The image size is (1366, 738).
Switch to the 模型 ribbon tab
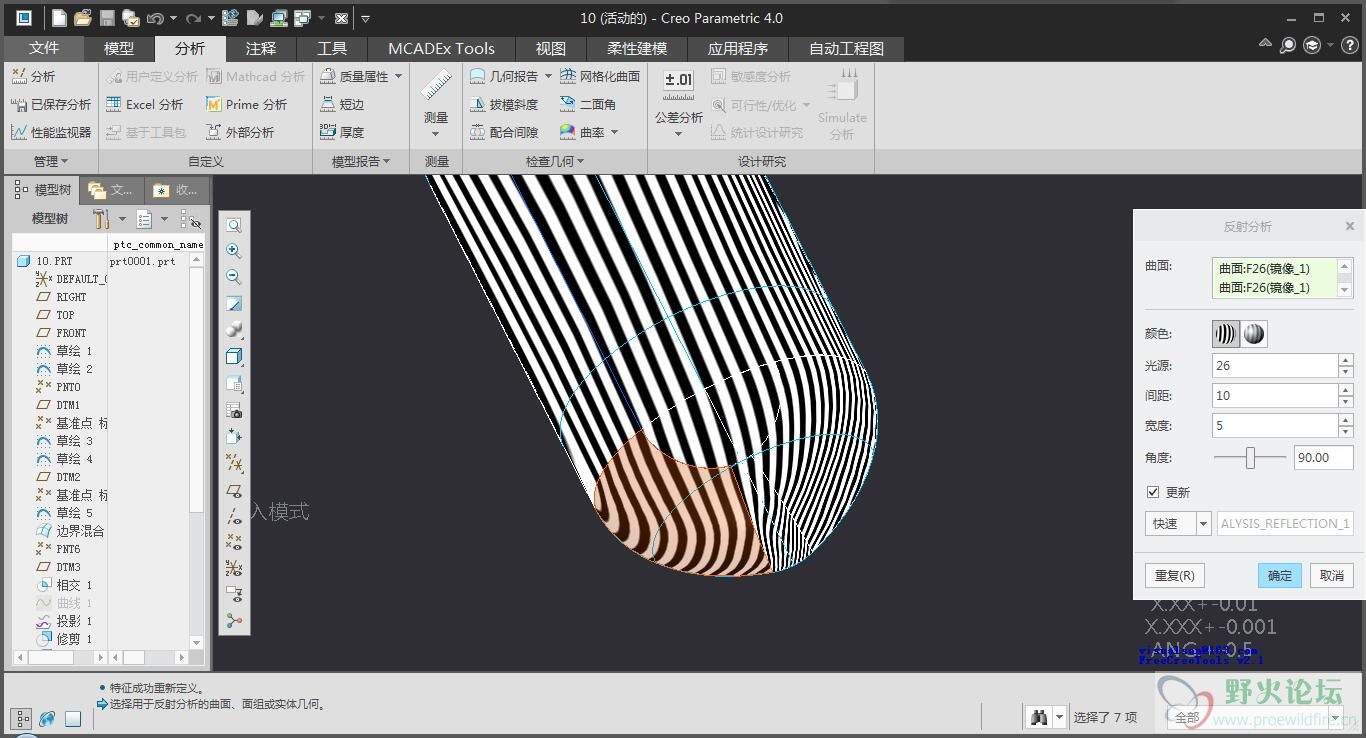119,48
